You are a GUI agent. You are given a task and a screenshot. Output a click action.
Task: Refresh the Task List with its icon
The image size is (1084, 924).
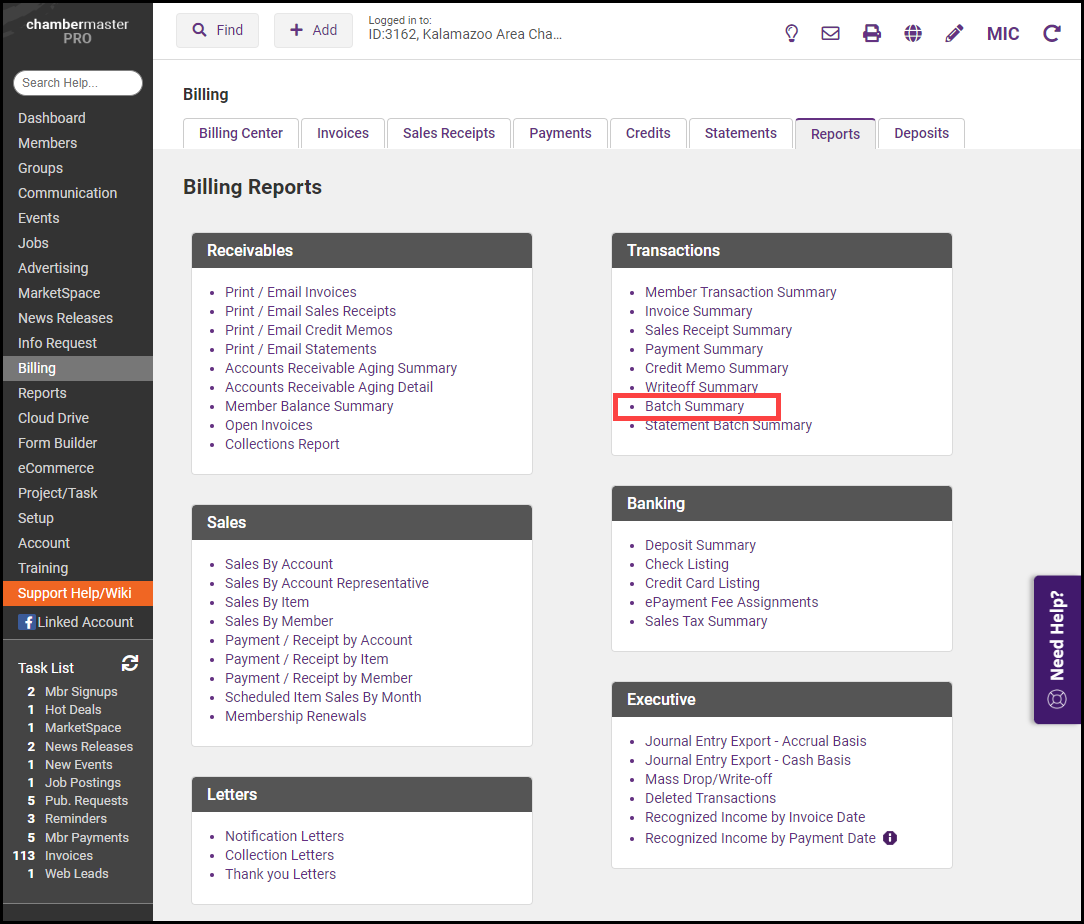point(130,663)
